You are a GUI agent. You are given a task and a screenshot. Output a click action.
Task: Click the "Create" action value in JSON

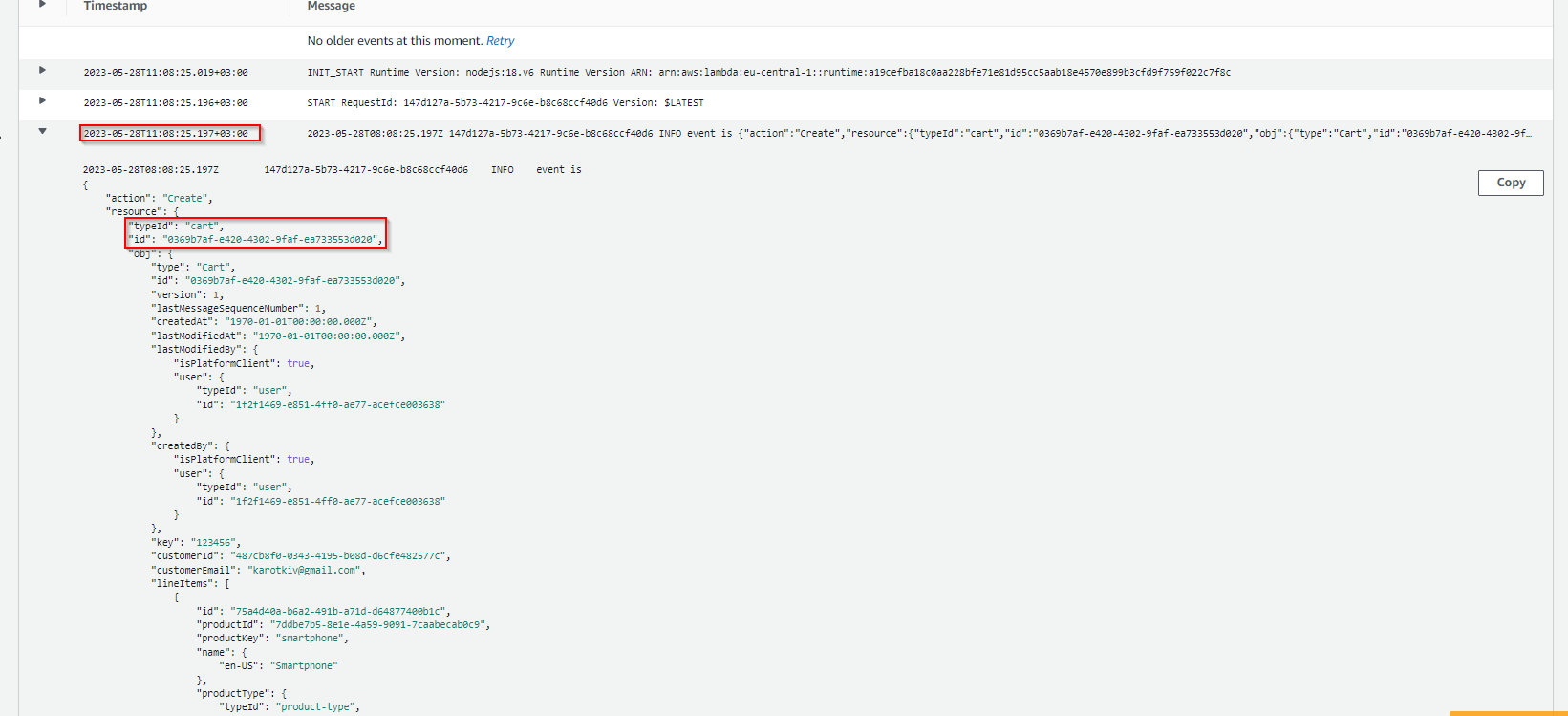click(185, 199)
